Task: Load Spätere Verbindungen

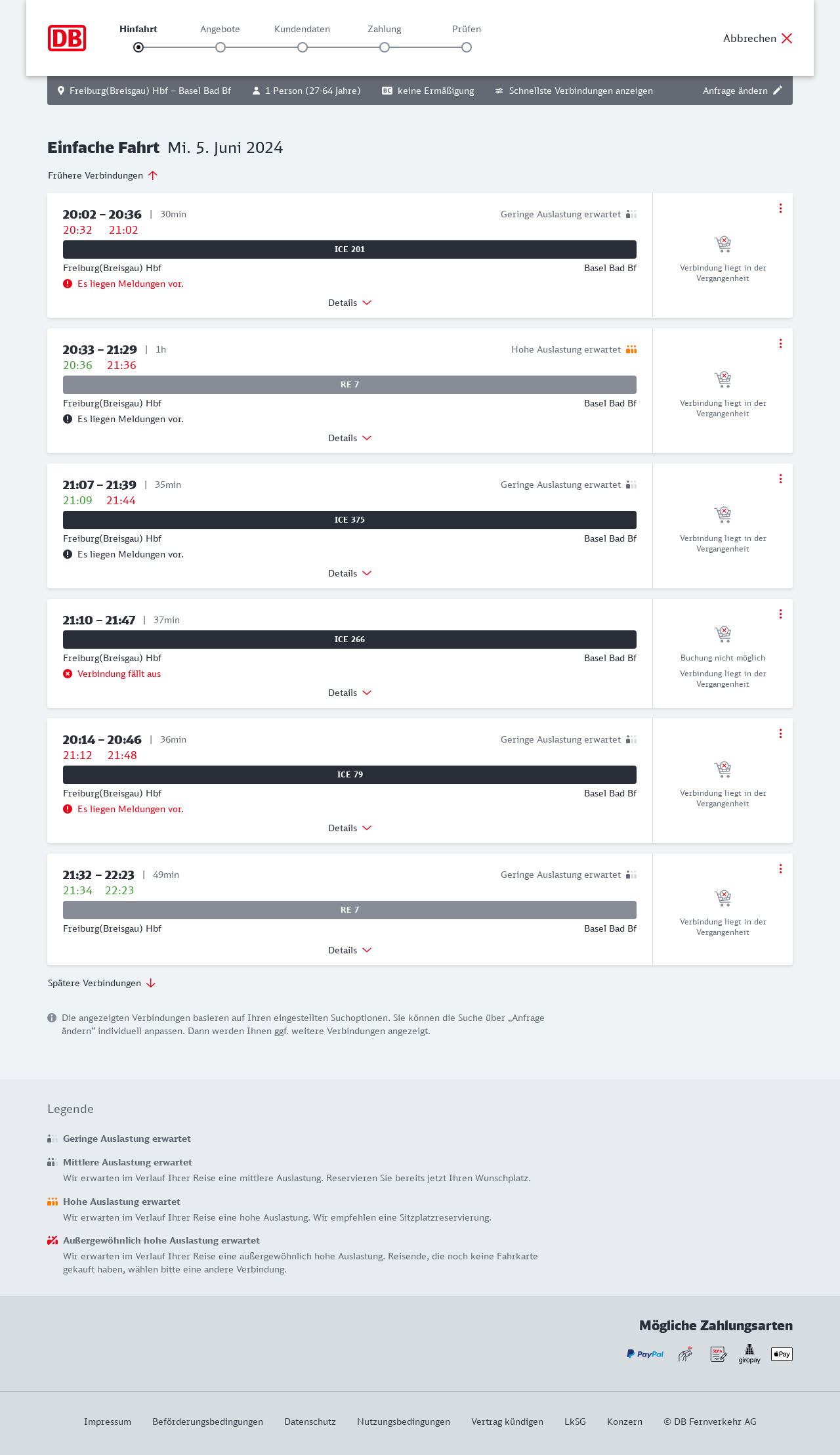Action: (x=102, y=983)
